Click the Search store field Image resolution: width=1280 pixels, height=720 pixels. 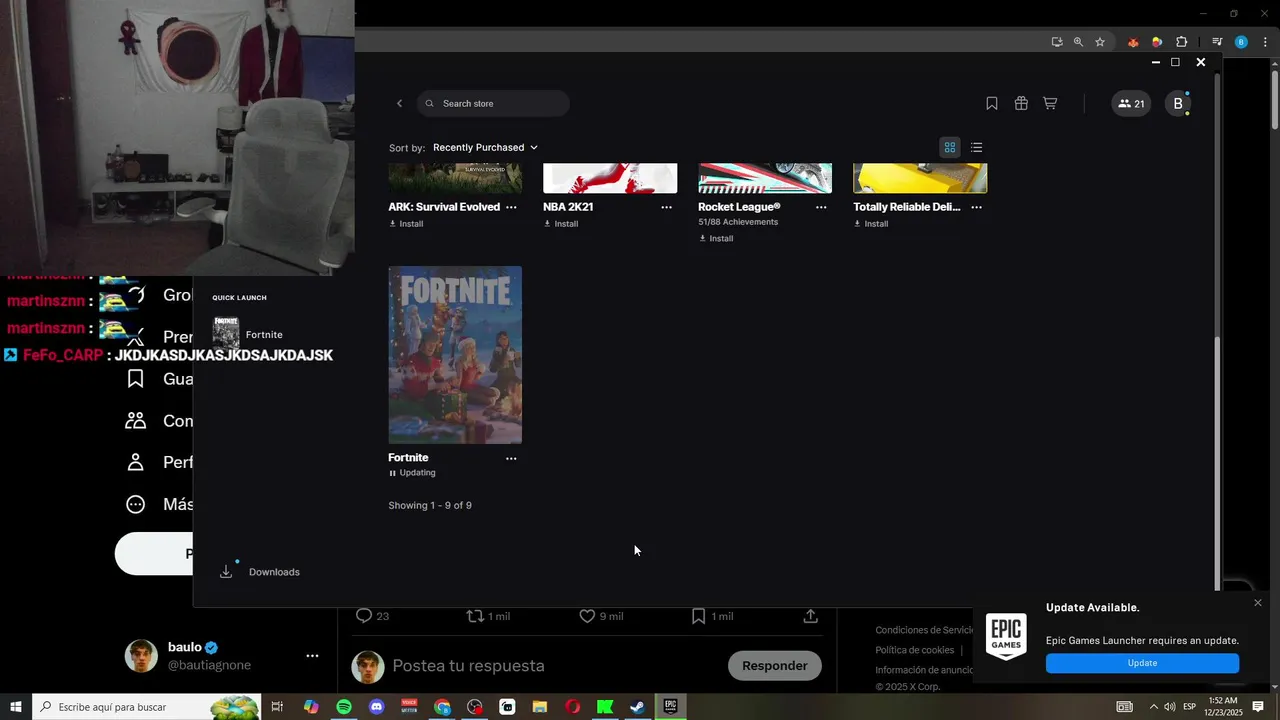493,103
